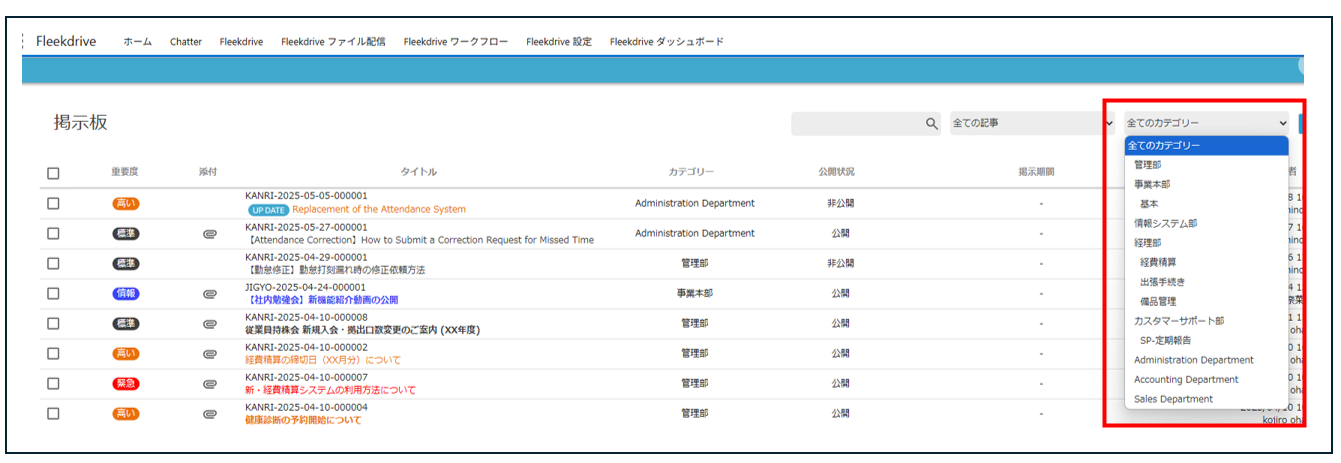The width and height of the screenshot is (1341, 463).
Task: Click attachment clip icon for KANRI-2025-04-10-000002
Action: [x=209, y=354]
